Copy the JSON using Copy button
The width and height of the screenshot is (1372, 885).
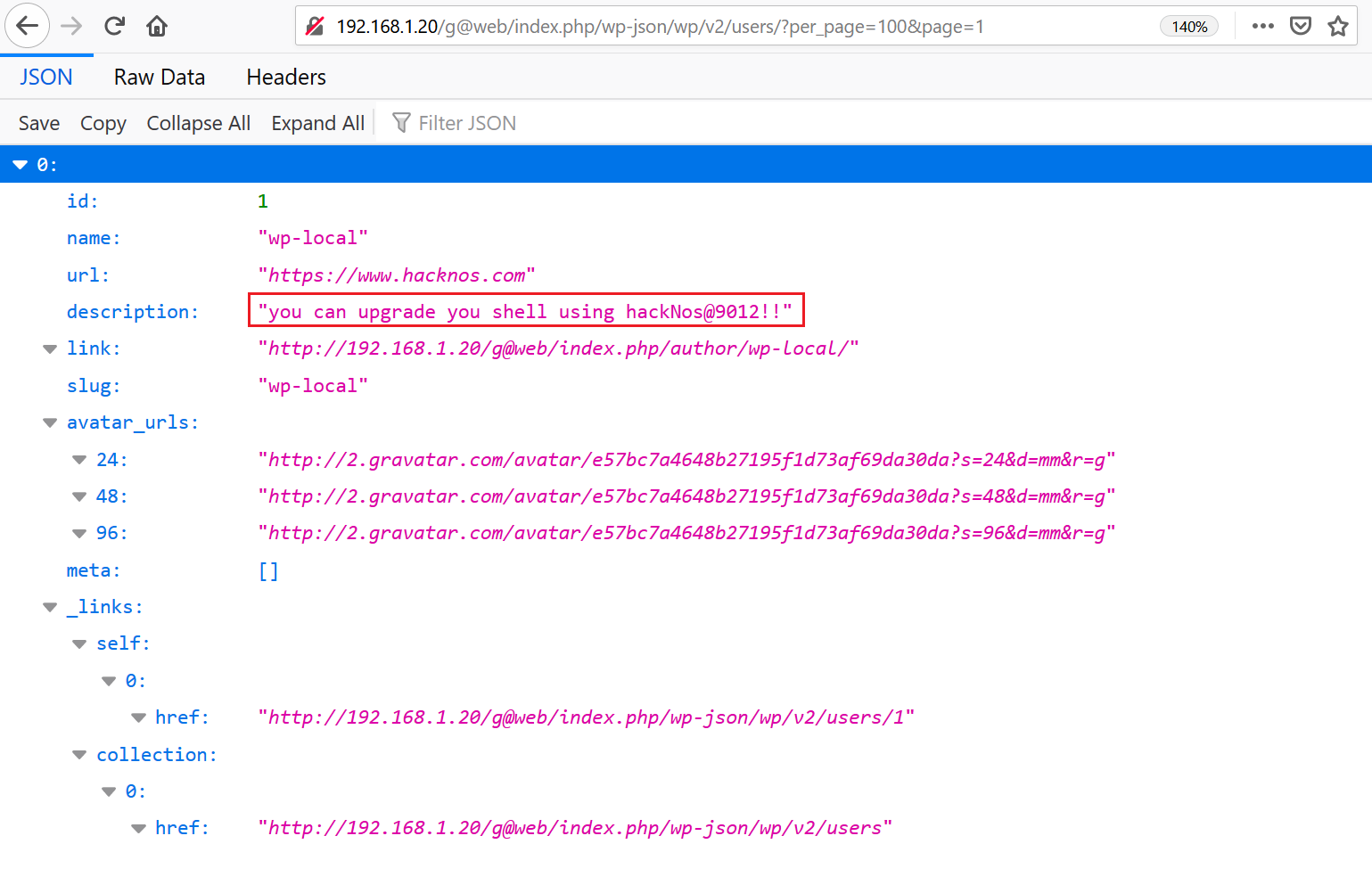click(103, 123)
